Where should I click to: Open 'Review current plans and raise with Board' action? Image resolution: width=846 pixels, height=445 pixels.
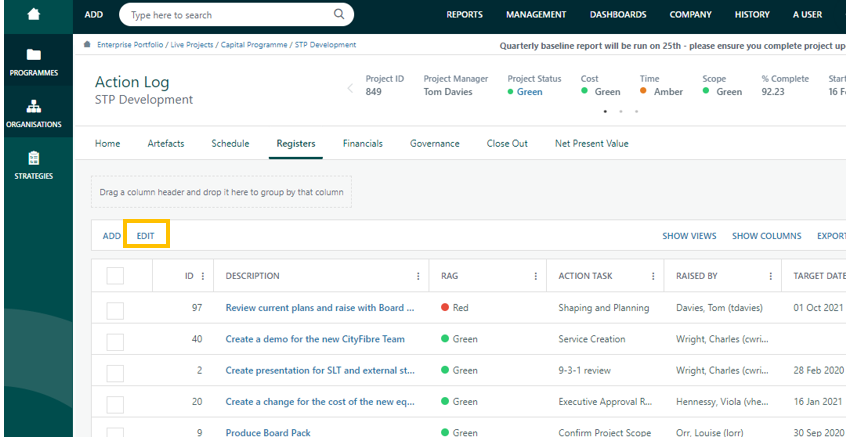pos(320,307)
